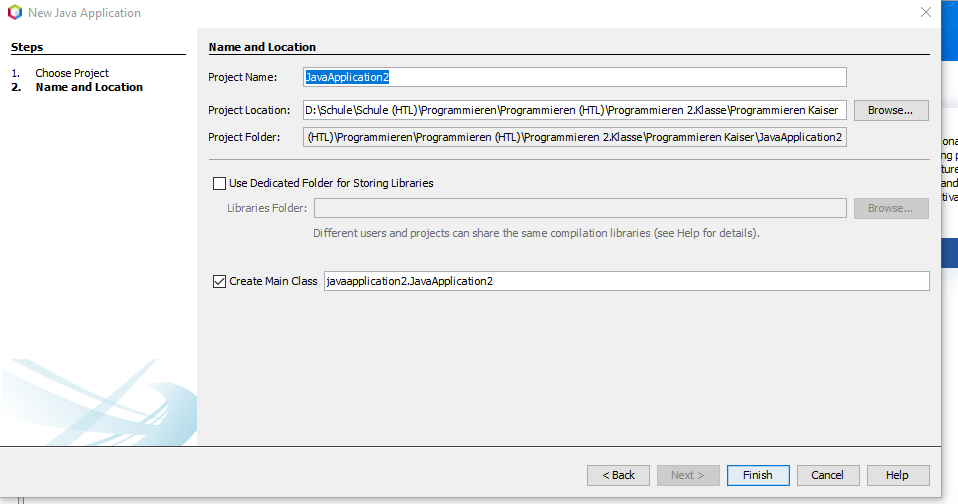
Task: Click the Project Folder path field
Action: coord(574,137)
